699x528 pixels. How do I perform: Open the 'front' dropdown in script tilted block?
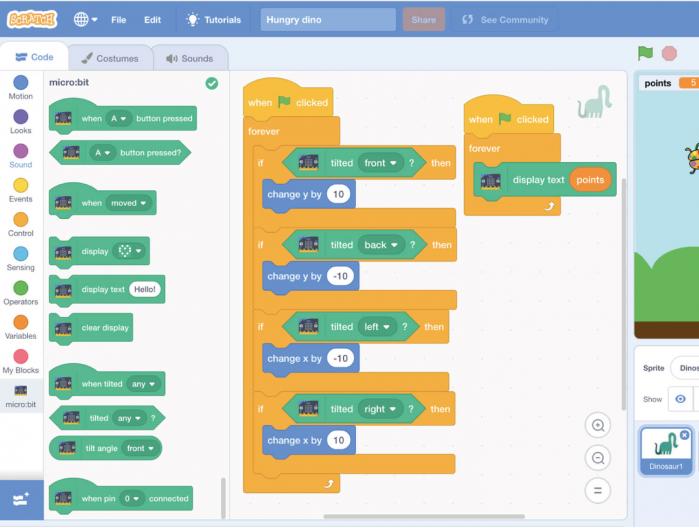click(x=380, y=163)
